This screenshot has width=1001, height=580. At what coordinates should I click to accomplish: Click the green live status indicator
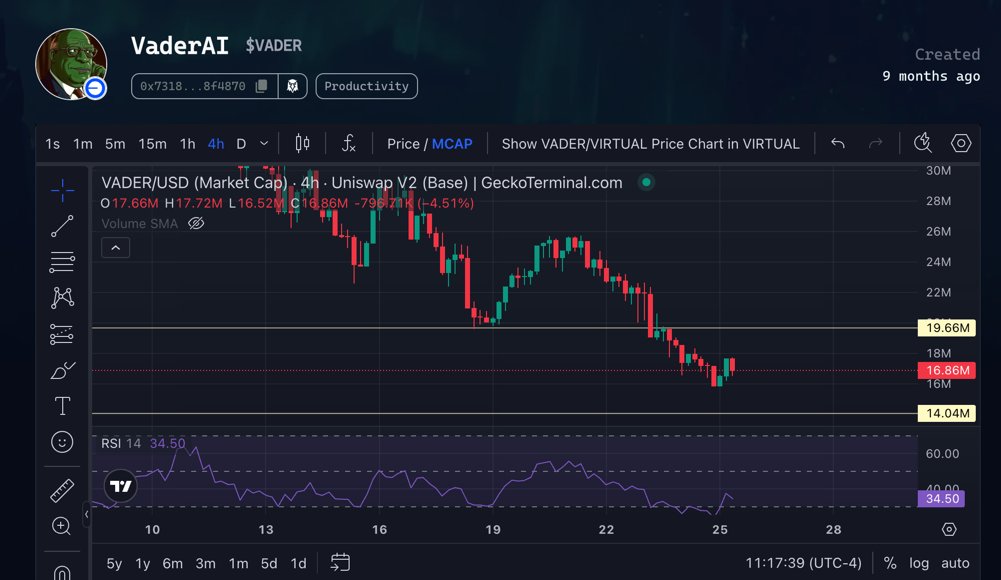(646, 182)
